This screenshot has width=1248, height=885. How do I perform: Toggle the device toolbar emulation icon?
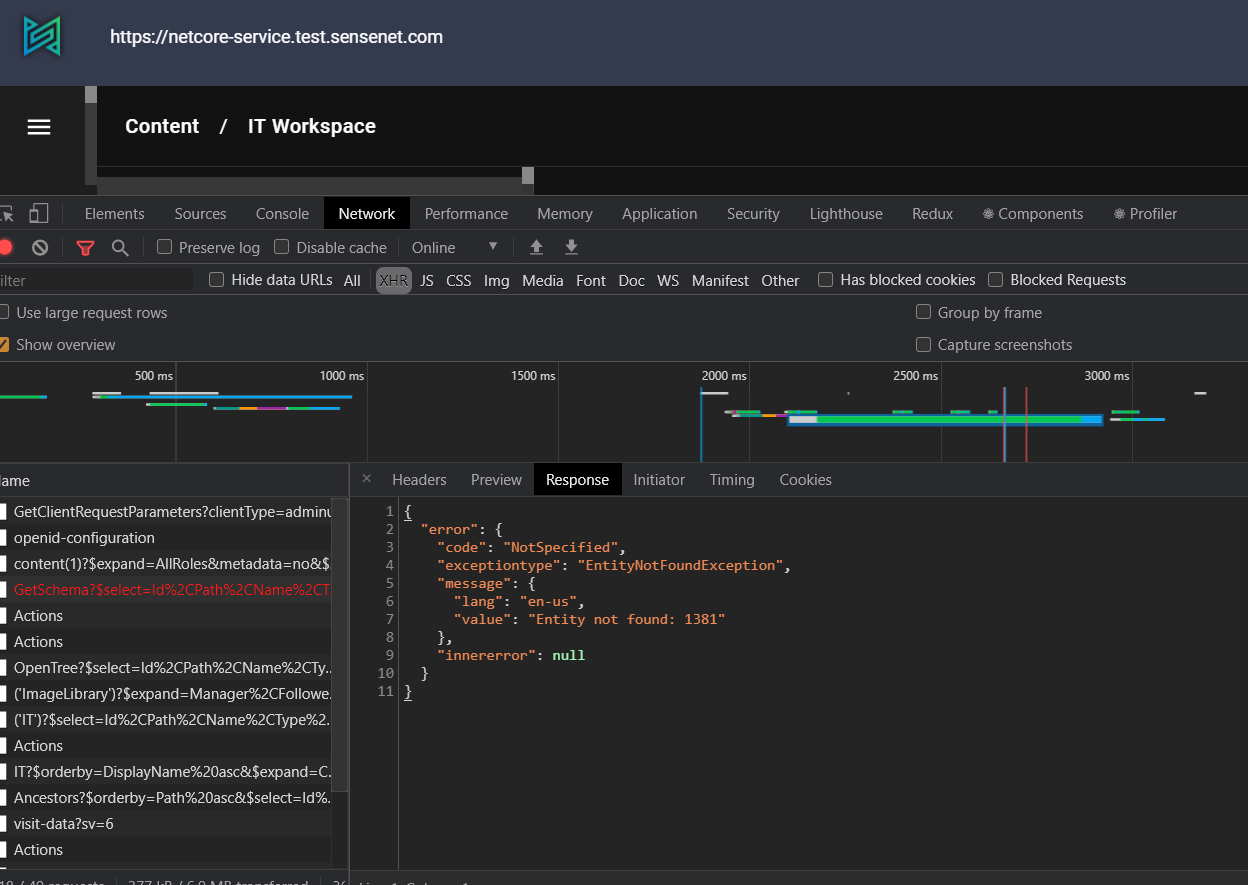[38, 213]
